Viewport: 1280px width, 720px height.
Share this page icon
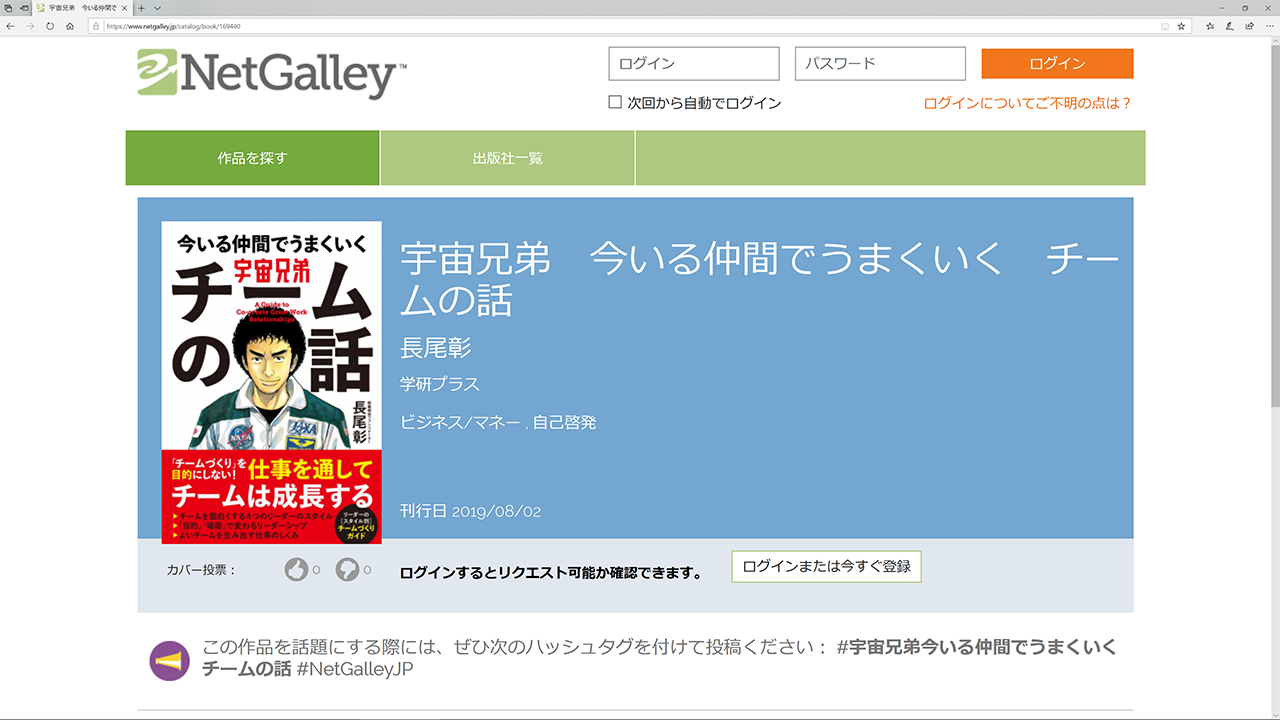click(x=1249, y=26)
